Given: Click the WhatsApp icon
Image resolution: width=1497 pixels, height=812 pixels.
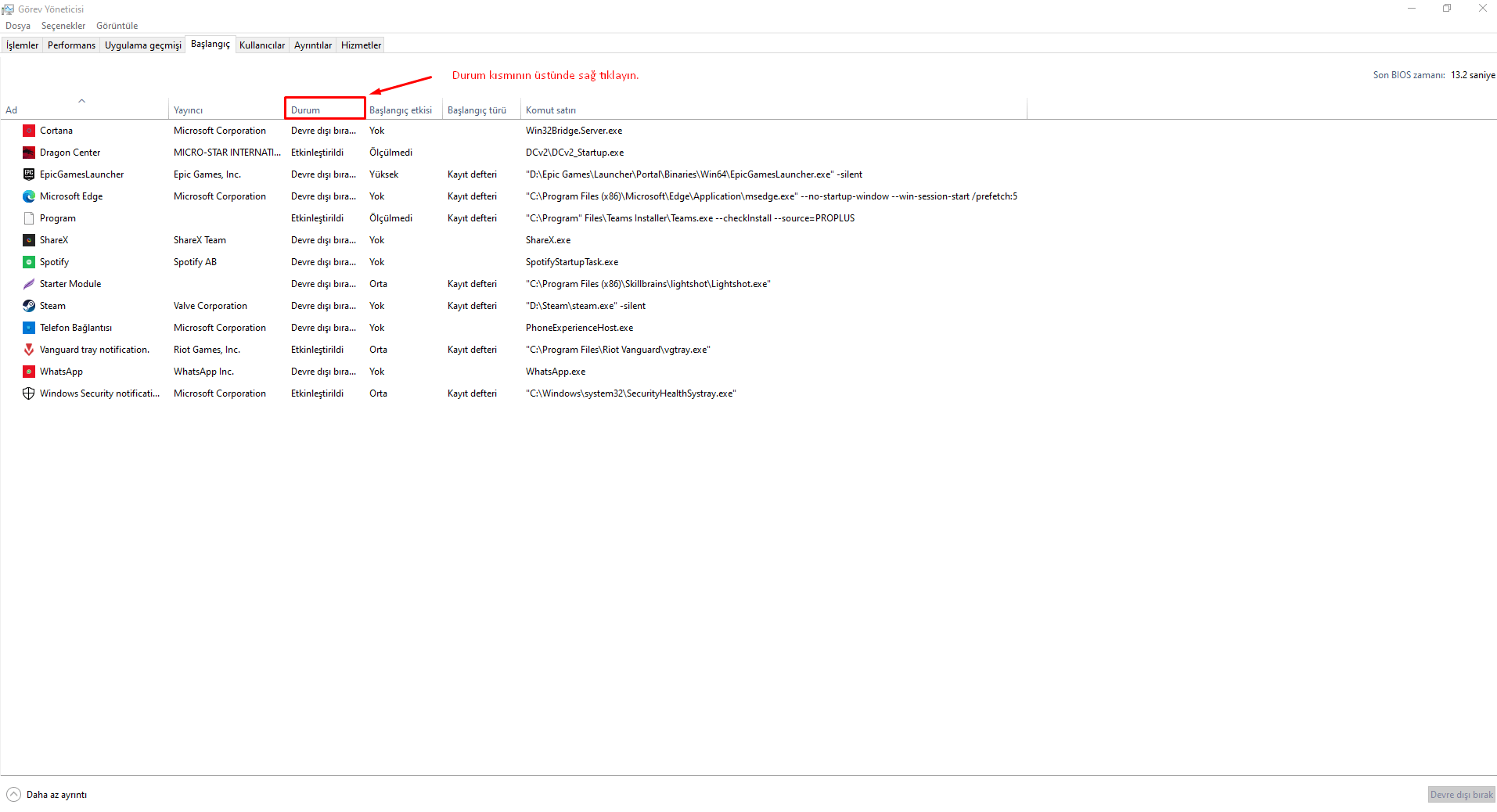Looking at the screenshot, I should [29, 372].
